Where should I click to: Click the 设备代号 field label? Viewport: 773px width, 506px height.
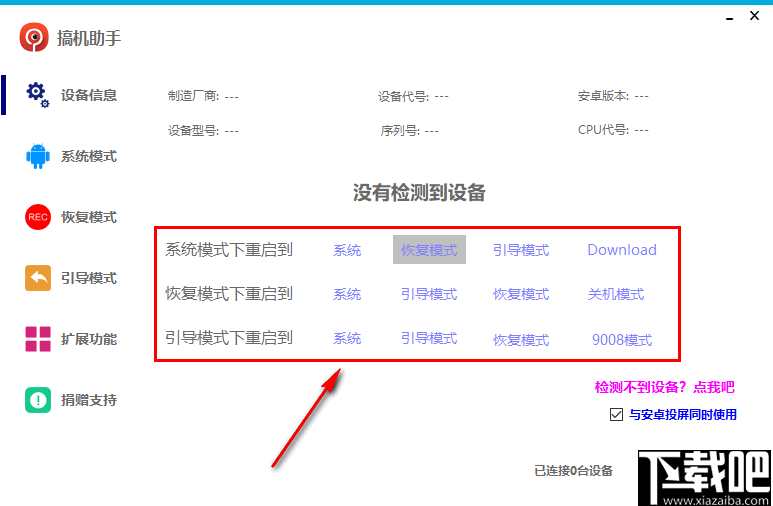coord(403,96)
